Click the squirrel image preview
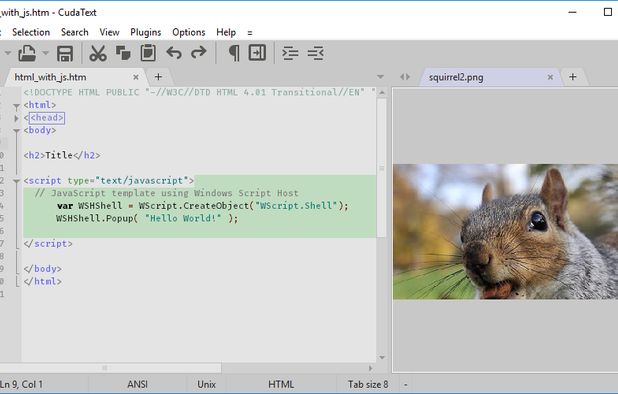Image resolution: width=618 pixels, height=394 pixels. 505,231
